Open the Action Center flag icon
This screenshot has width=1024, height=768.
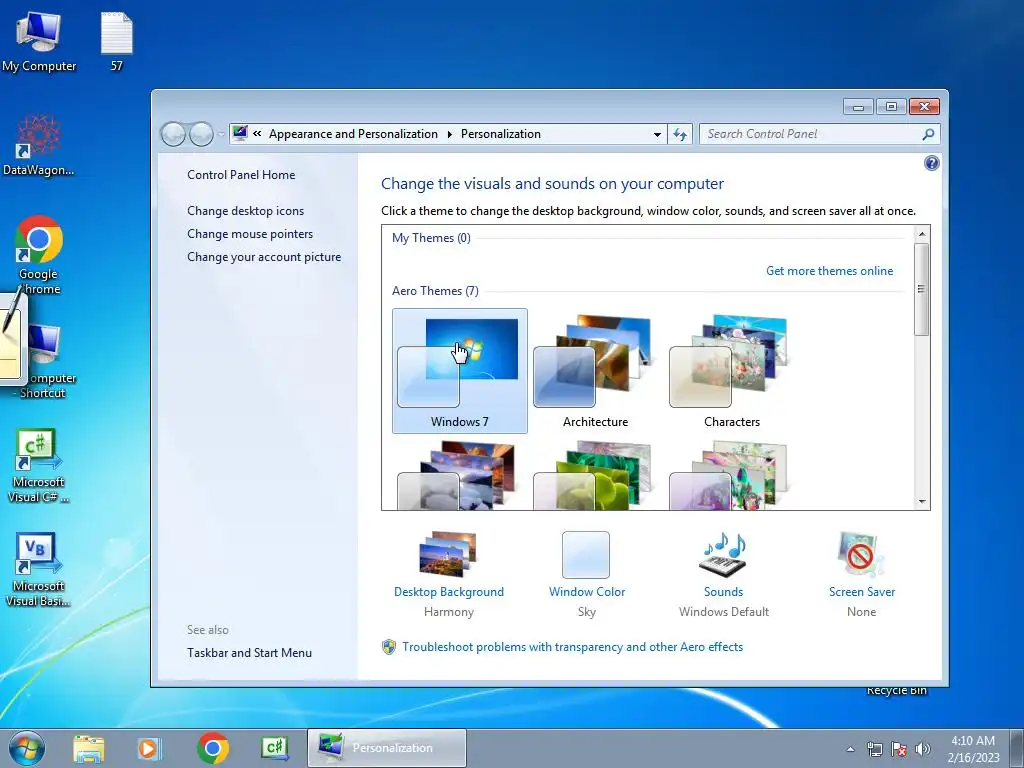point(899,749)
